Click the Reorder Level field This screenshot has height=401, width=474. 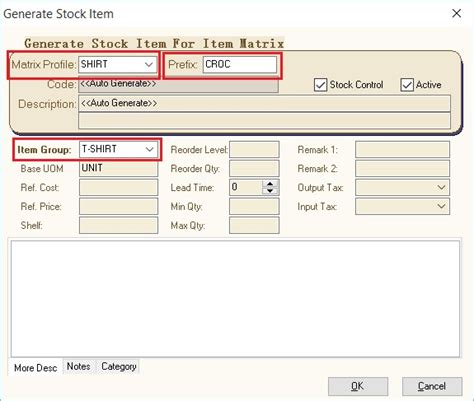point(254,150)
